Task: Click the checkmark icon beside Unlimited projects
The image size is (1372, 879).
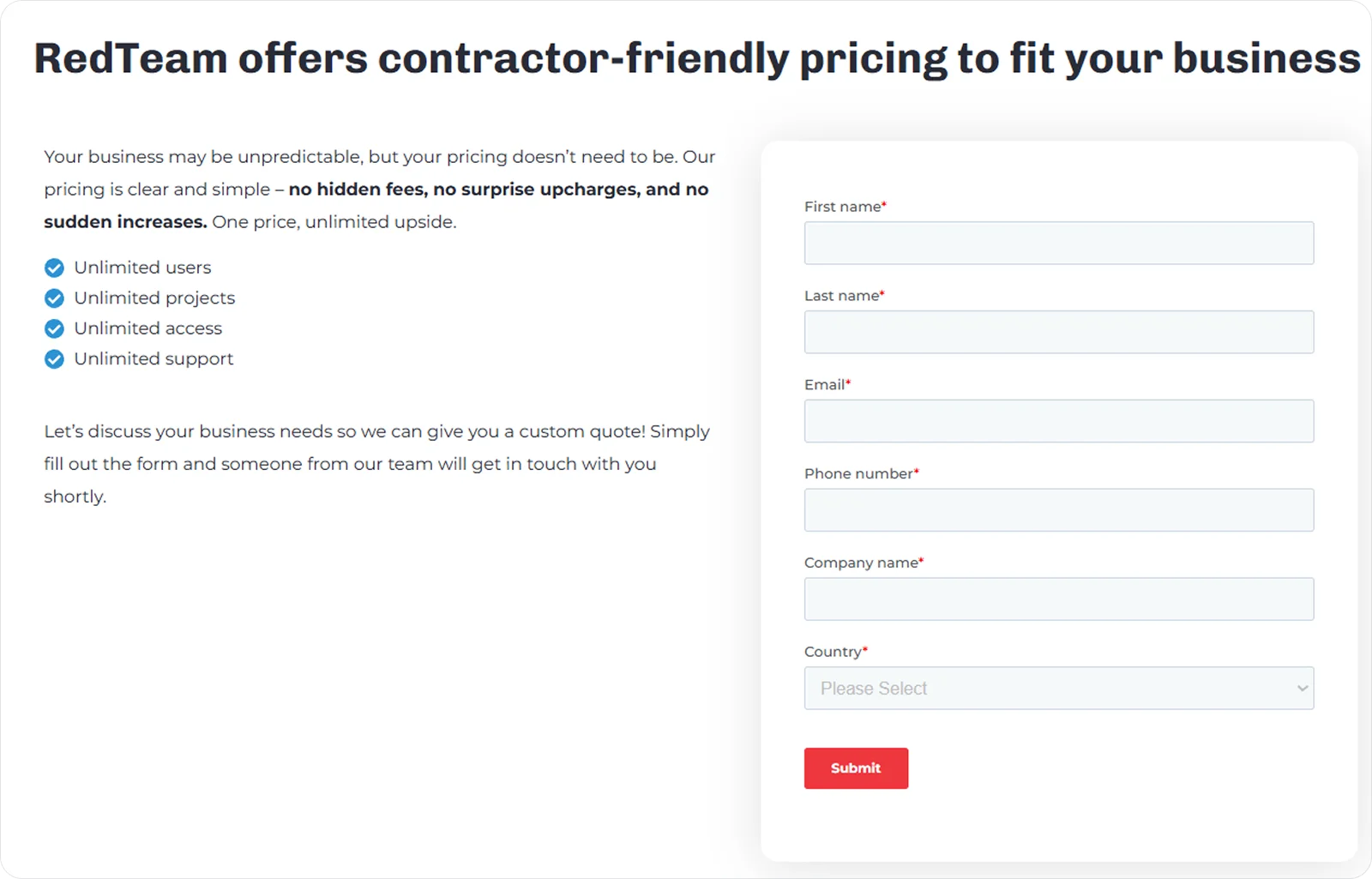Action: 54,298
